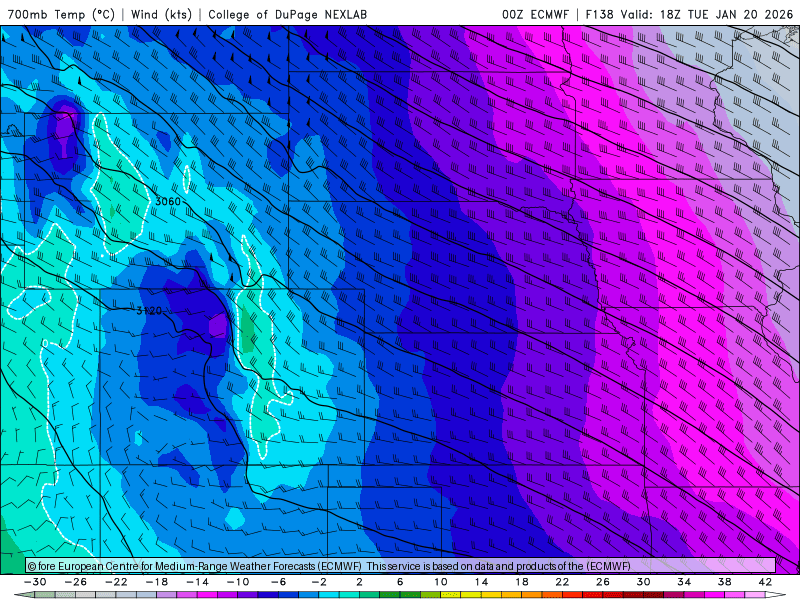
Task: Click the '-6' color scale label
Action: (x=278, y=582)
